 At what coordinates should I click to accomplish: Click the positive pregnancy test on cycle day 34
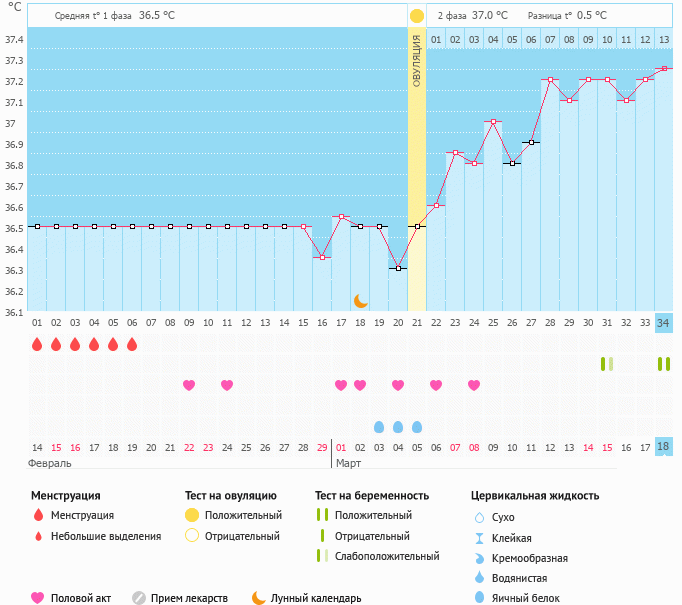(663, 364)
